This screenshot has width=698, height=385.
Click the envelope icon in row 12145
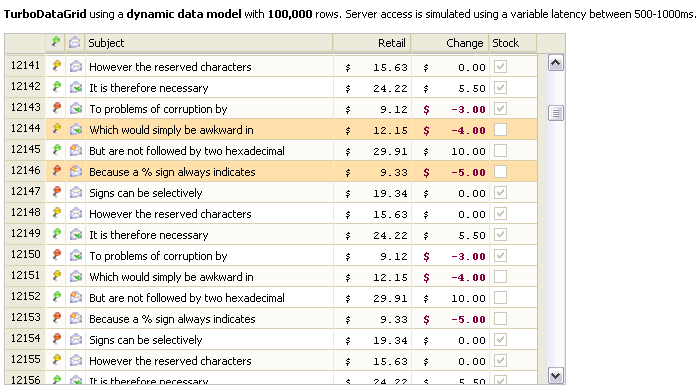coord(76,150)
